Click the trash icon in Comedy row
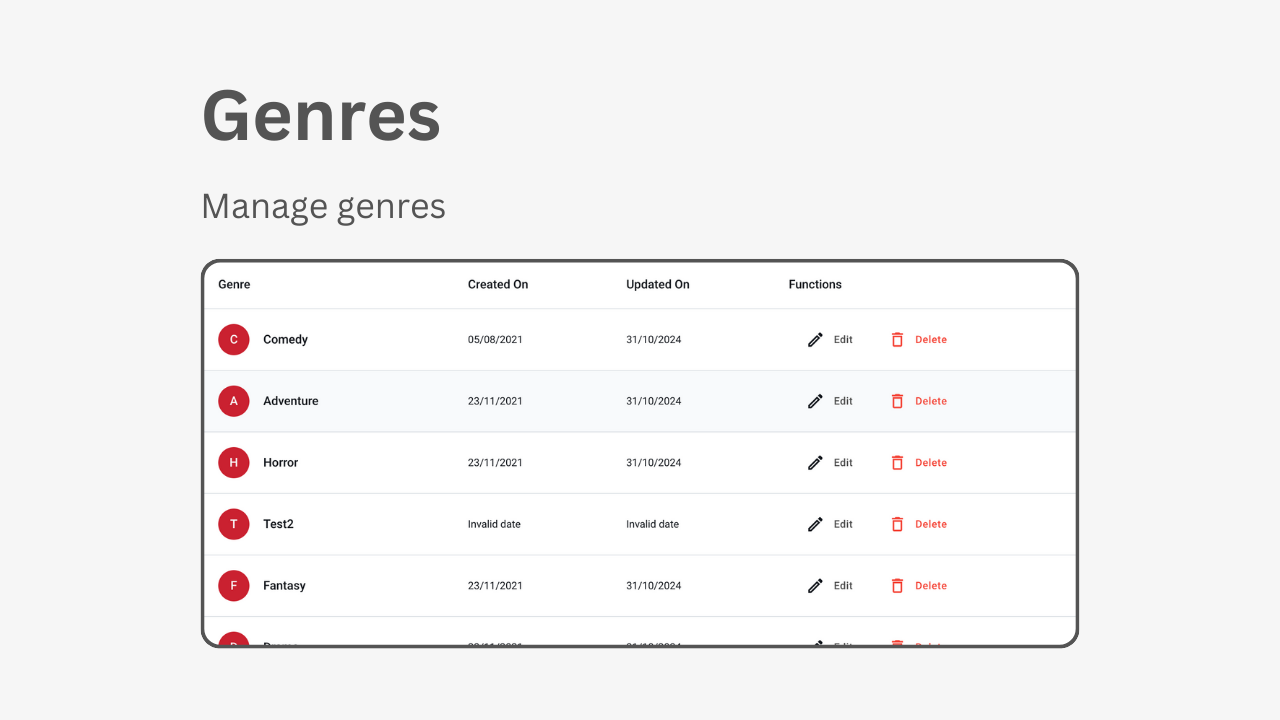1280x720 pixels. pos(897,340)
